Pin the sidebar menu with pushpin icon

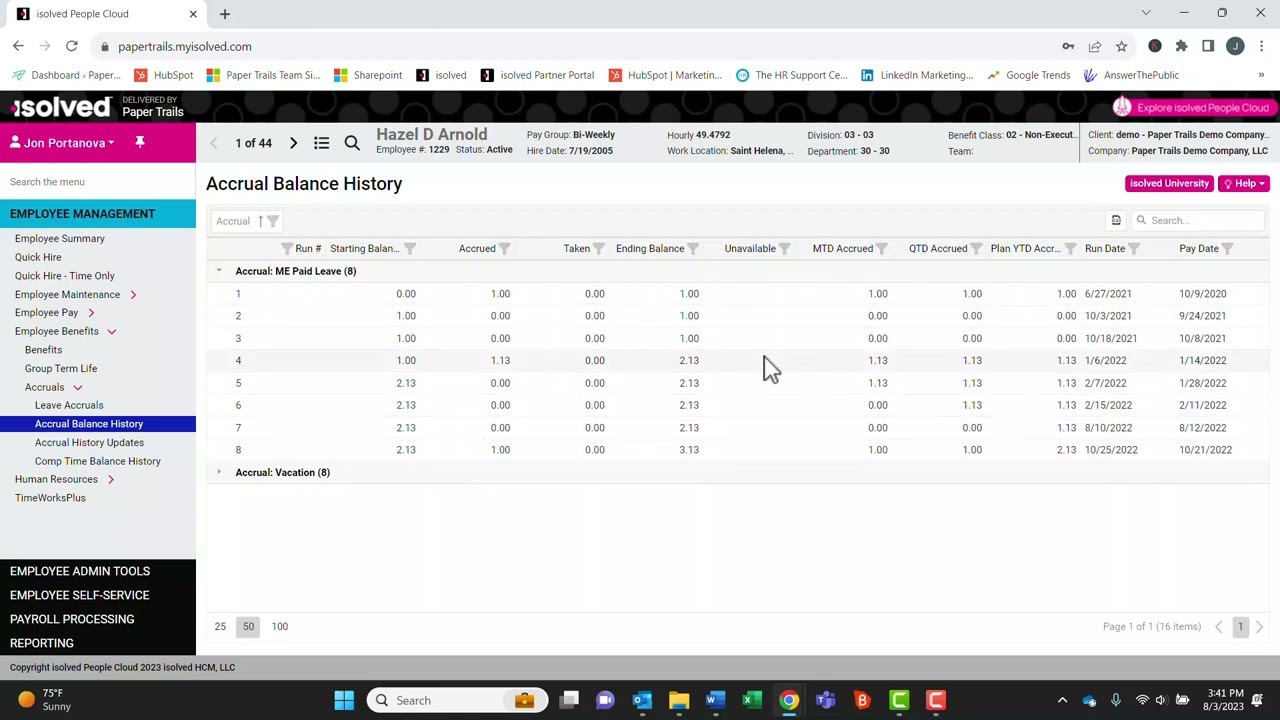coord(140,143)
